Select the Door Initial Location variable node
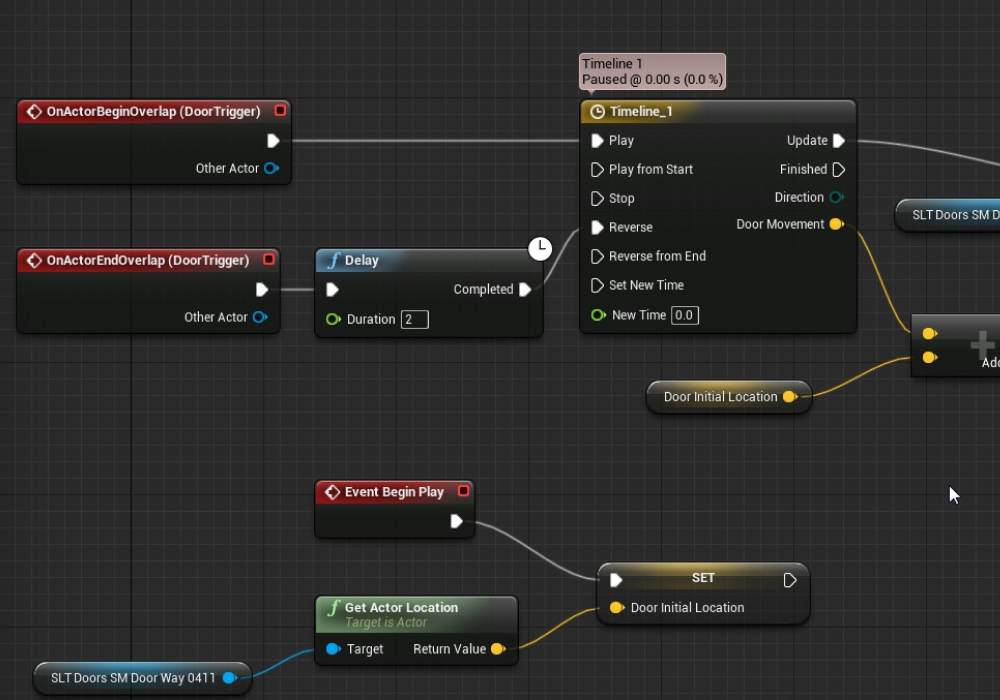Image resolution: width=1000 pixels, height=700 pixels. (720, 397)
